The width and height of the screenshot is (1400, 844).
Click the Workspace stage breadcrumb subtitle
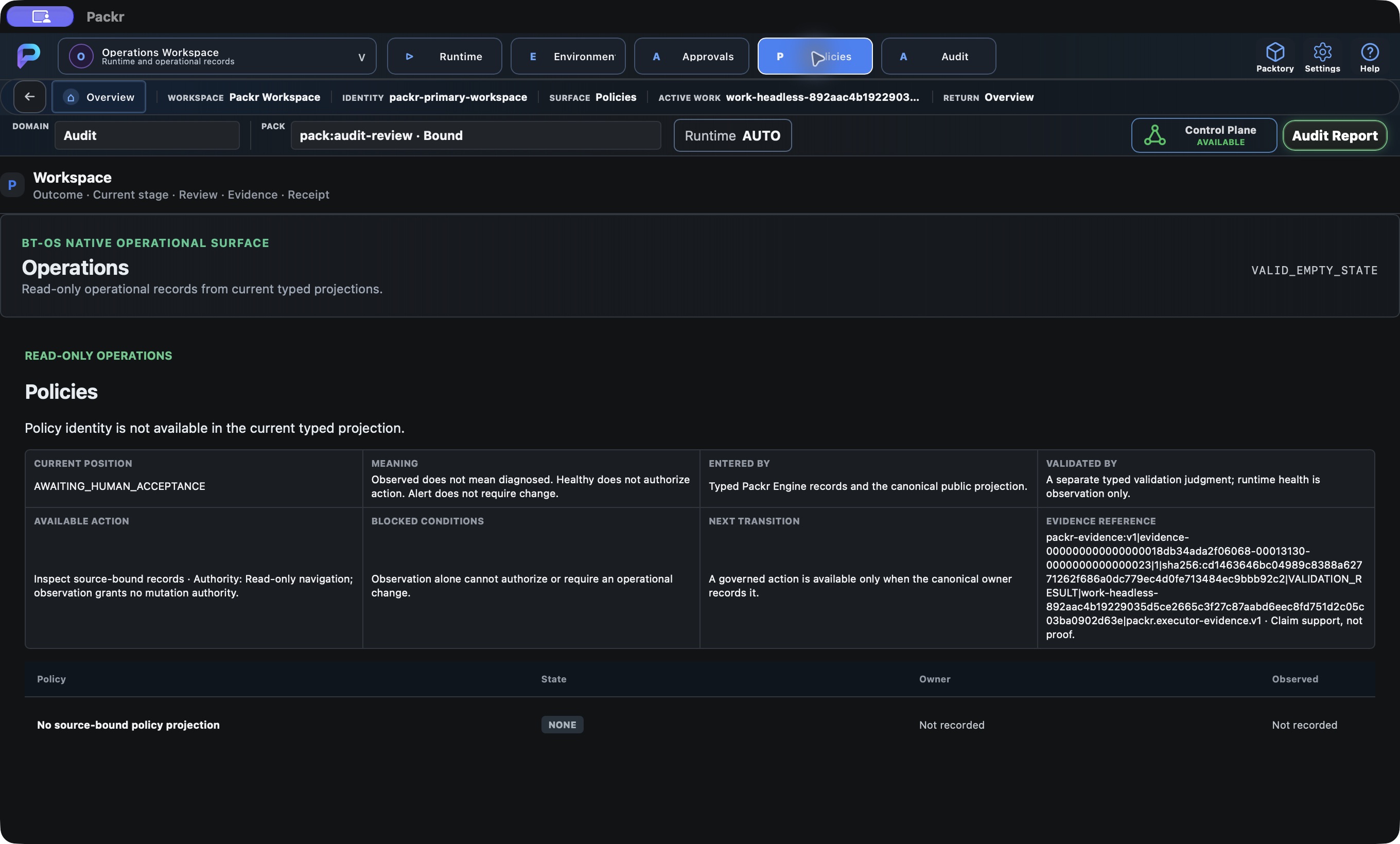point(181,195)
